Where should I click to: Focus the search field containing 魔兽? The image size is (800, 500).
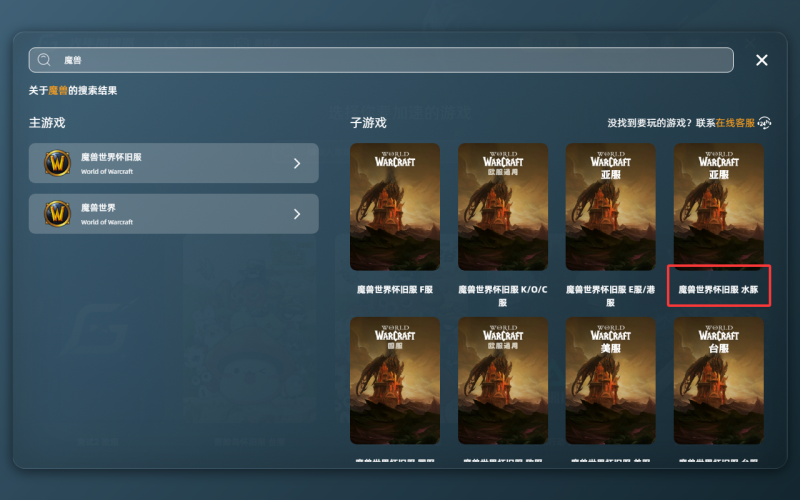[381, 60]
